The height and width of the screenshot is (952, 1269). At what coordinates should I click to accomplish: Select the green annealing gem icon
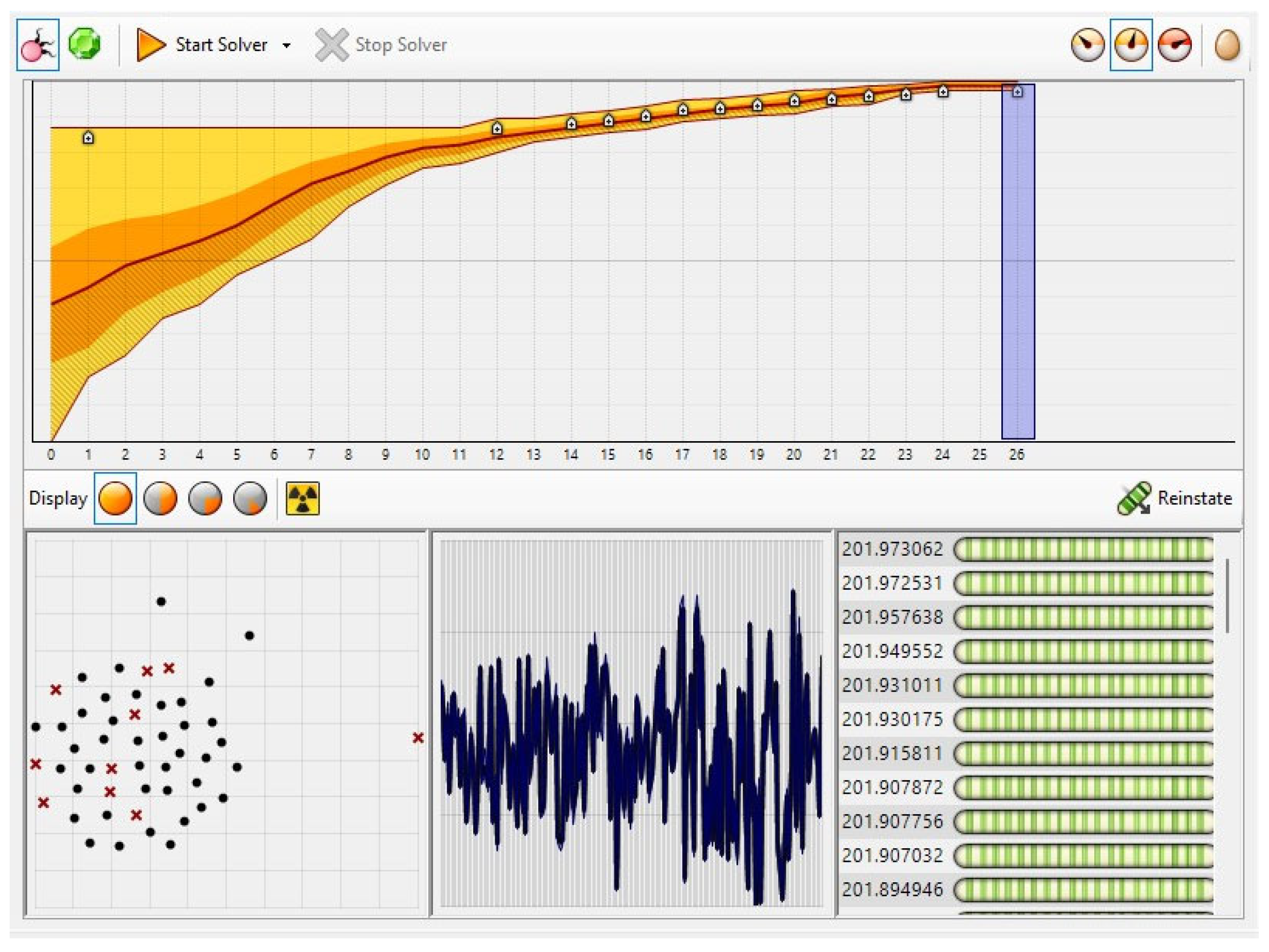(x=85, y=44)
